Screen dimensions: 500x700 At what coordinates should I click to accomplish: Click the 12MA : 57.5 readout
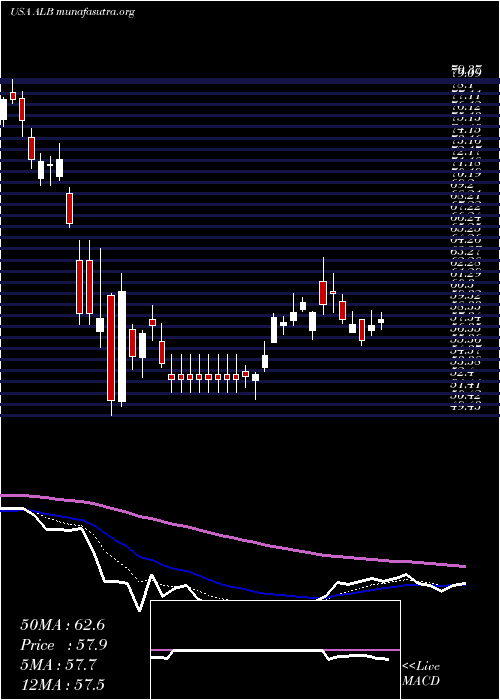pos(62,685)
